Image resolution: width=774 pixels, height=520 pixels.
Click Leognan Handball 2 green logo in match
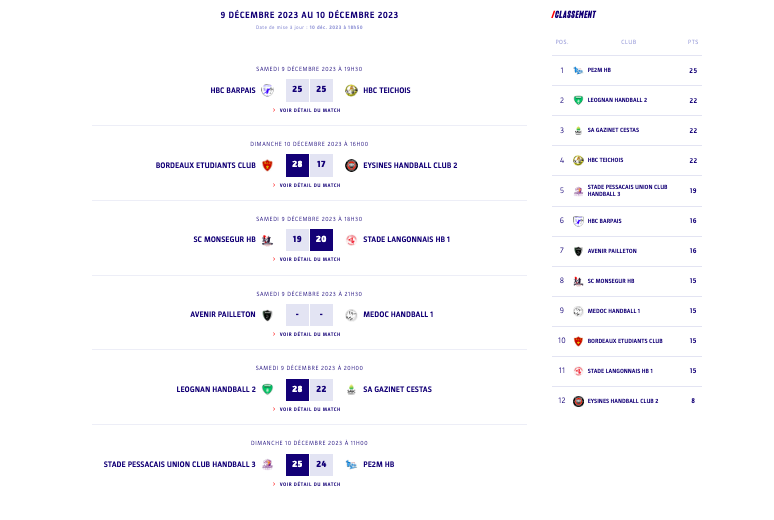tap(267, 389)
